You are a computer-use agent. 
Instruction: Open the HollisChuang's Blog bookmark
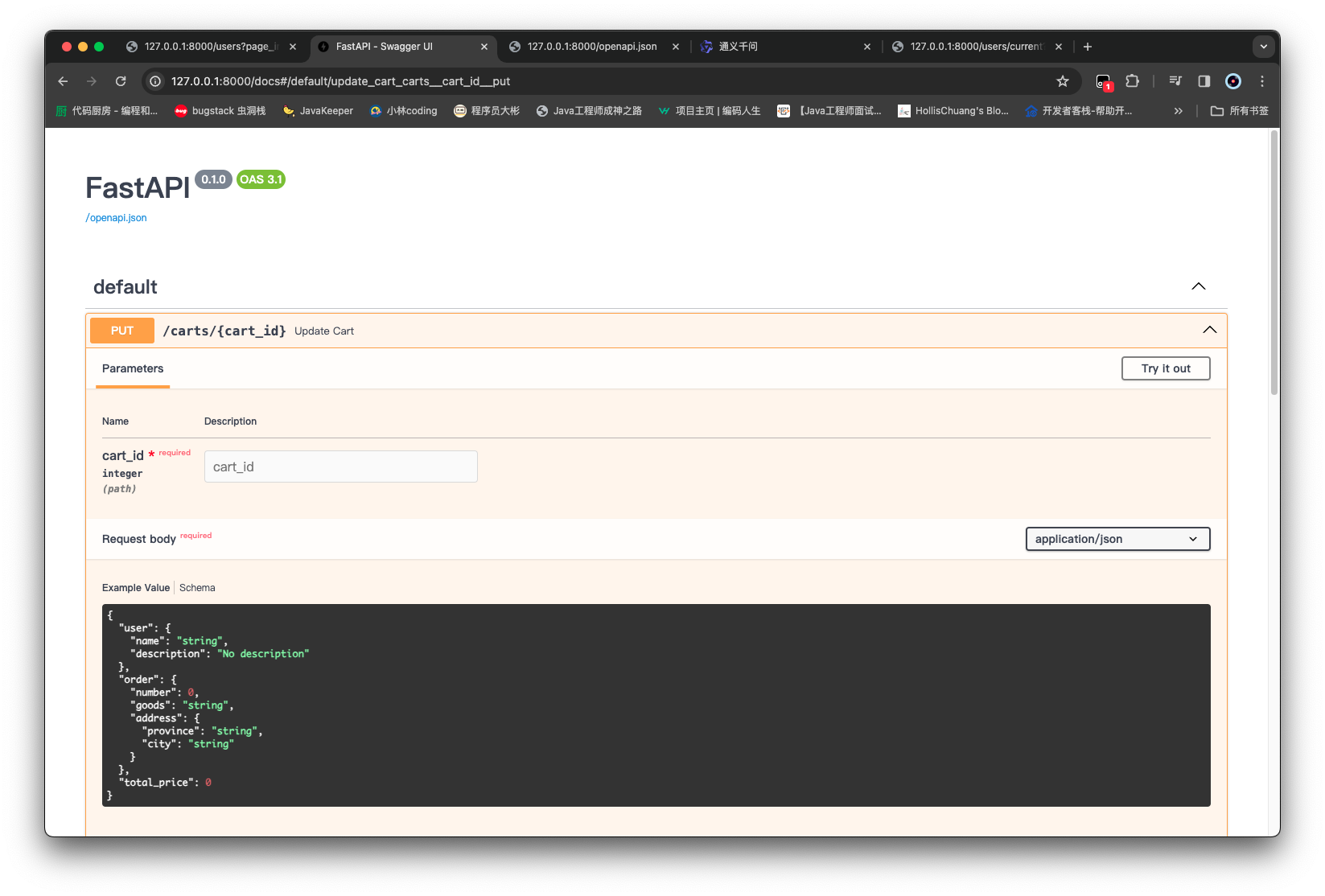click(x=953, y=111)
